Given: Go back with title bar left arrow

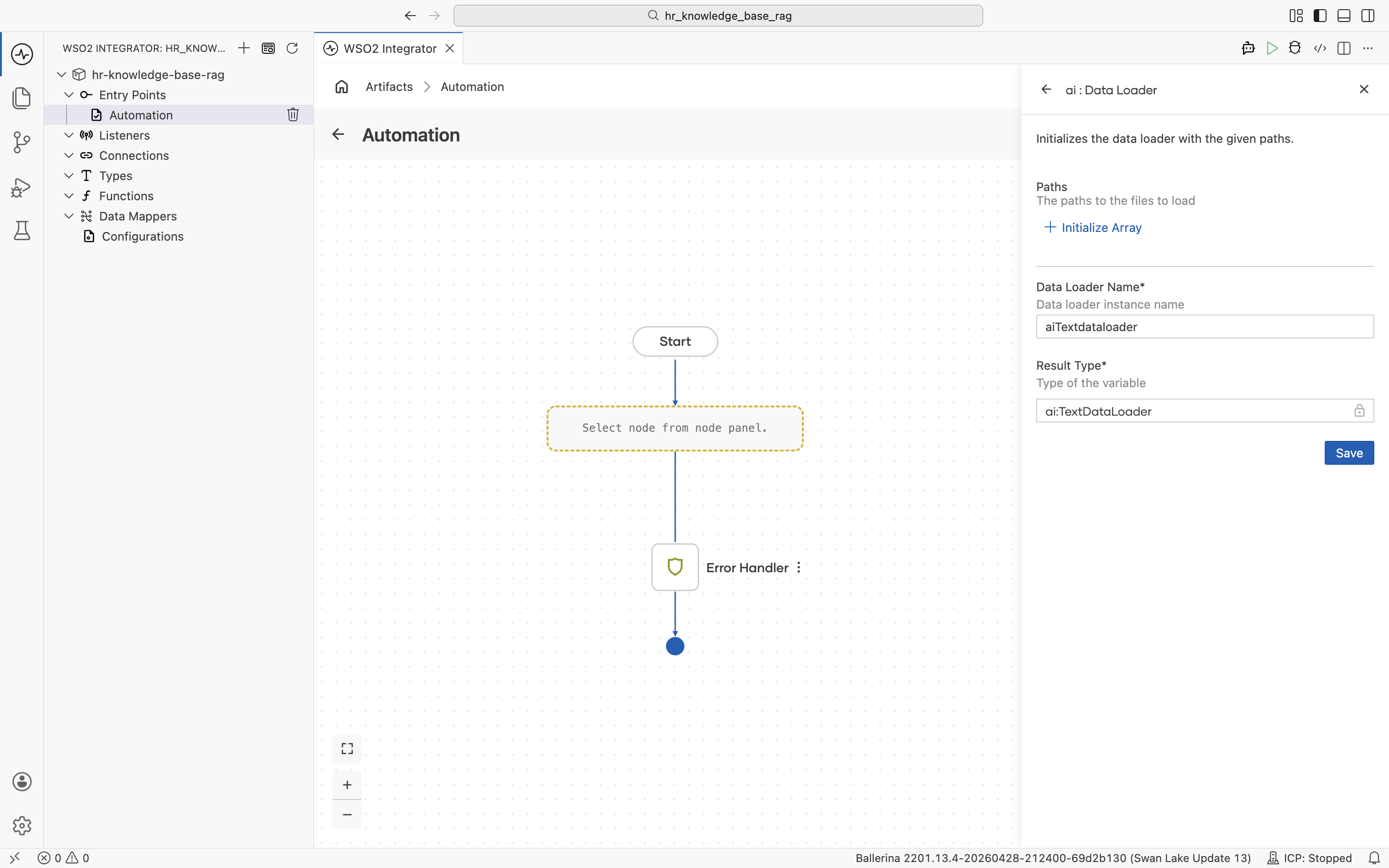Looking at the screenshot, I should pyautogui.click(x=410, y=16).
